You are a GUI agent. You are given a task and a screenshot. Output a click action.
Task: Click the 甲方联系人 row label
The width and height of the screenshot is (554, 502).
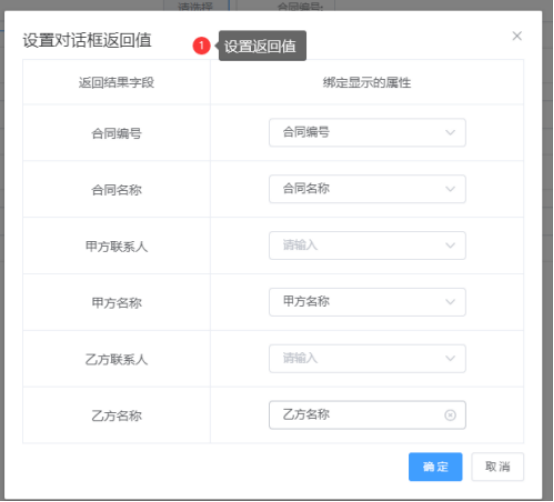pyautogui.click(x=116, y=246)
